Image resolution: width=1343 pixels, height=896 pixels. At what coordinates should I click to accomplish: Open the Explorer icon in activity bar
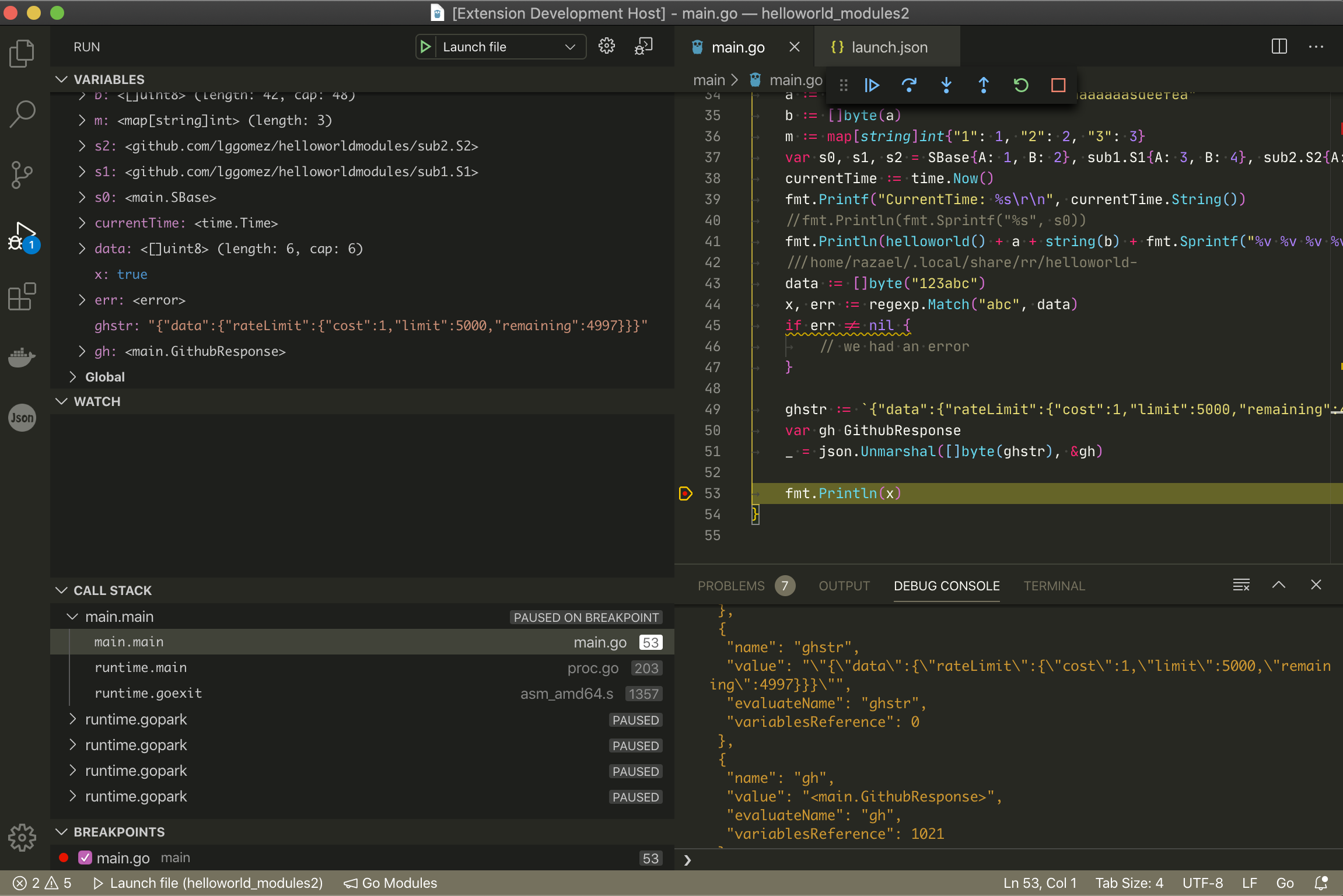click(22, 52)
